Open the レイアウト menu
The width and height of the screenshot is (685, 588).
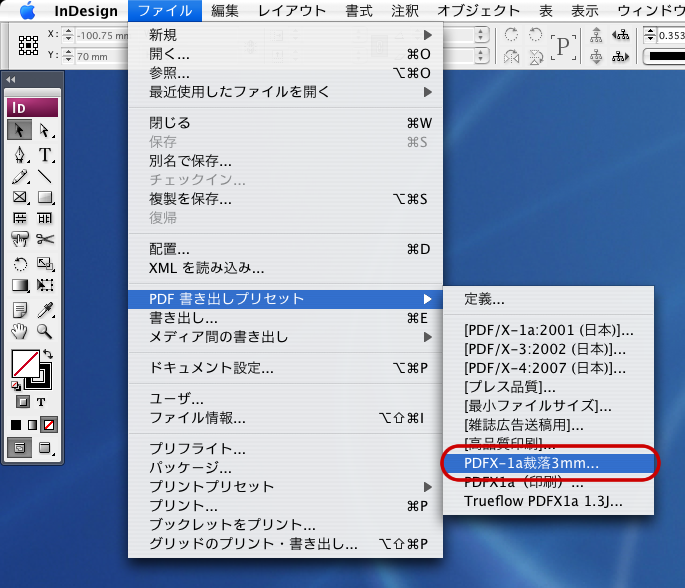(292, 10)
